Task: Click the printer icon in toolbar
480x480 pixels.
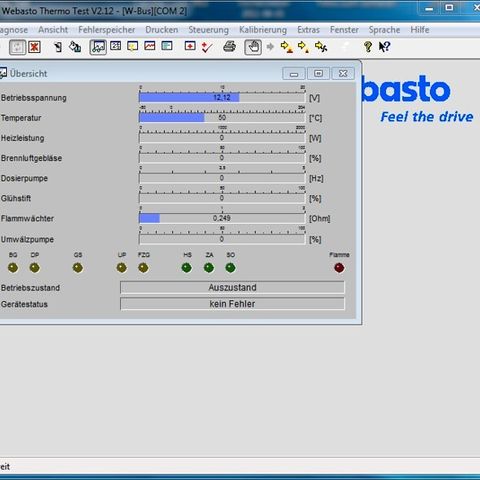Action: (x=229, y=46)
